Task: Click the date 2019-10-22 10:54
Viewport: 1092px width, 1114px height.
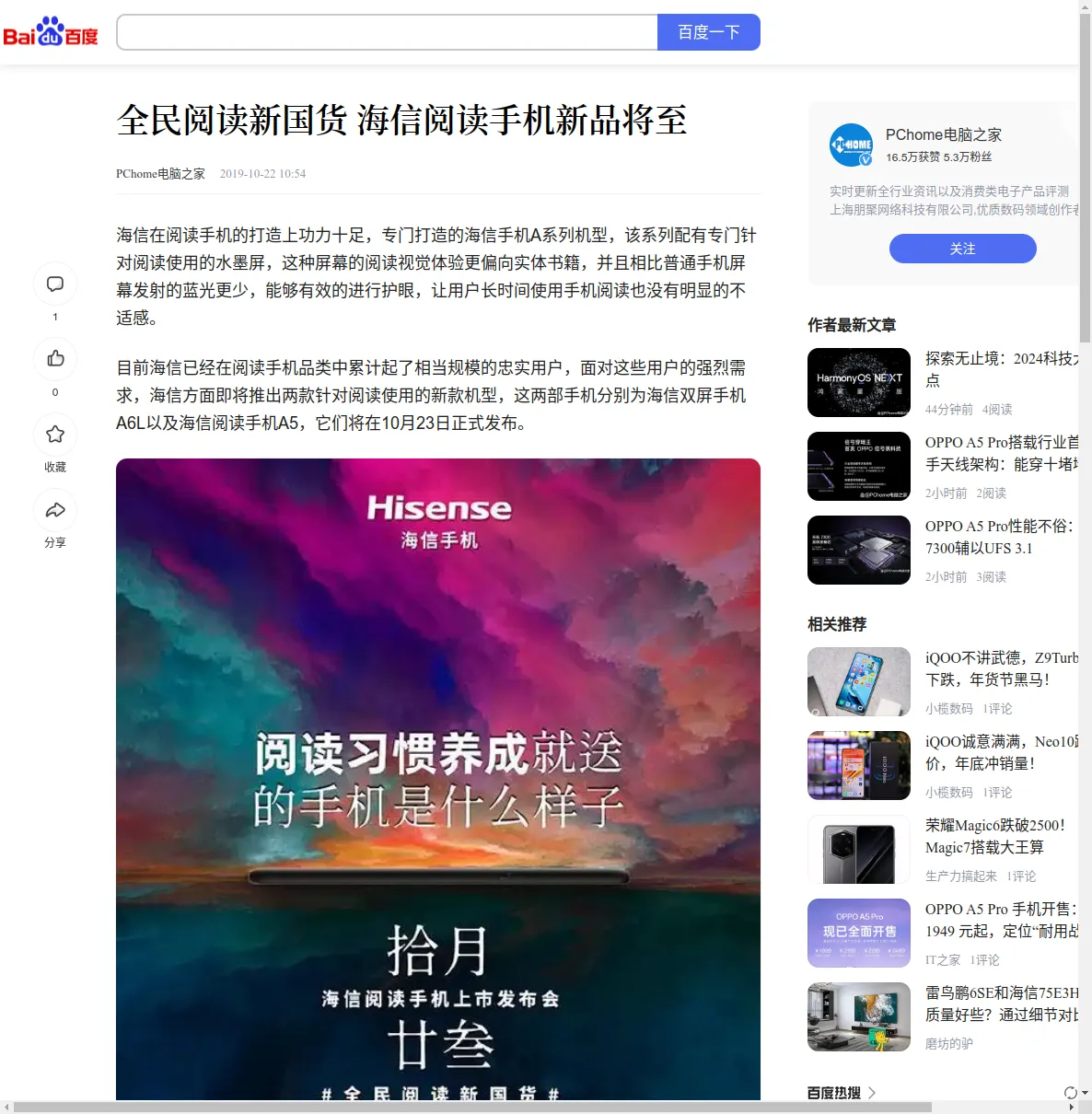Action: [262, 174]
